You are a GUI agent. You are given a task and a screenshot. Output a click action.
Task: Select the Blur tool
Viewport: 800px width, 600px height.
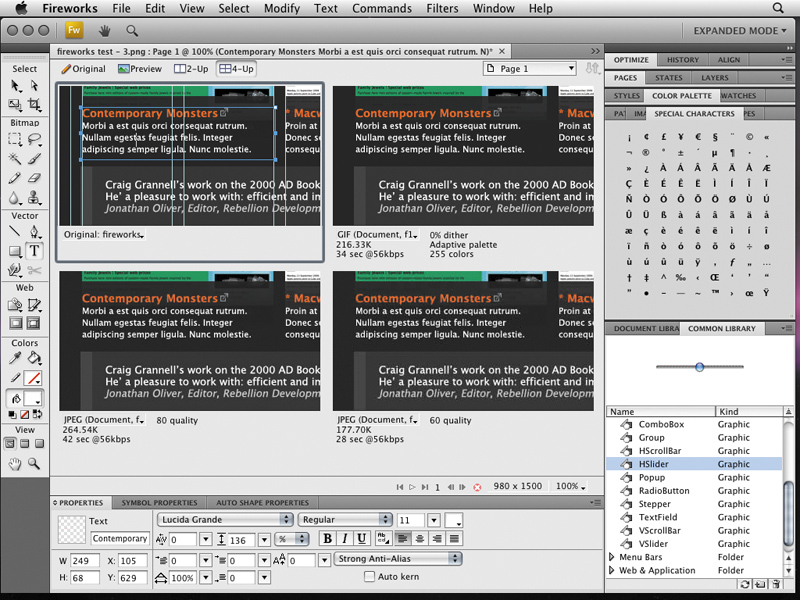click(x=15, y=197)
